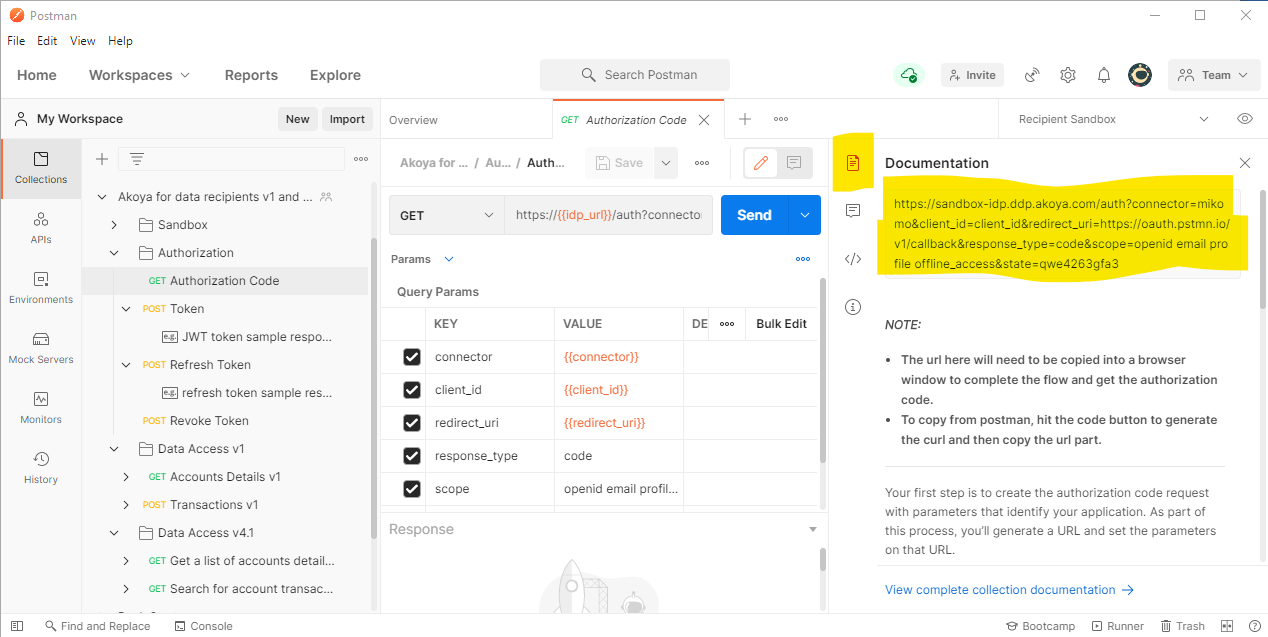
Task: Open the Help menu
Action: coord(120,41)
